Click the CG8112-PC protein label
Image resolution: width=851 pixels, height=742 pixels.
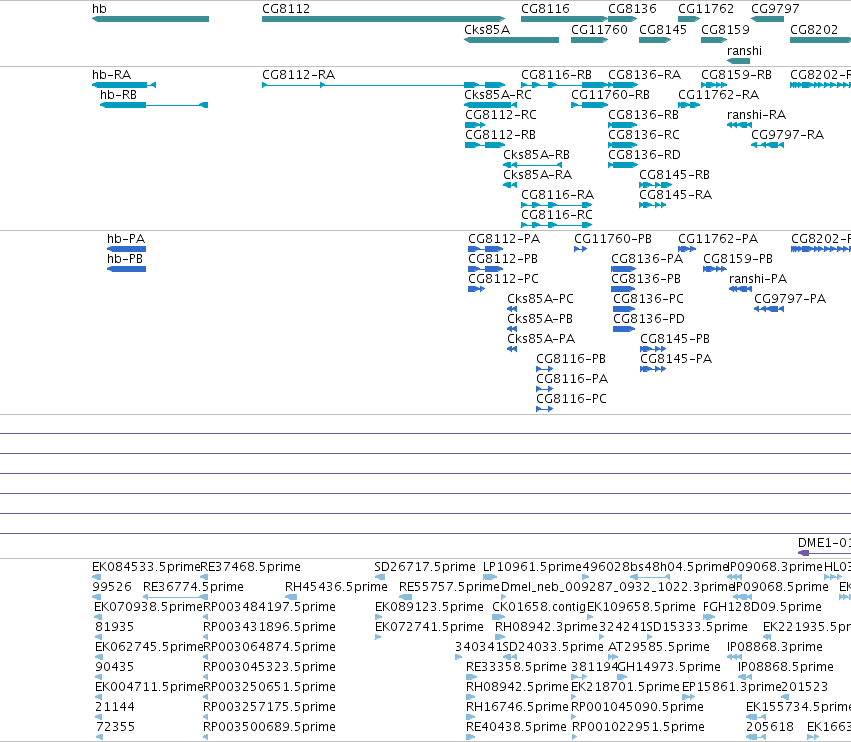504,279
